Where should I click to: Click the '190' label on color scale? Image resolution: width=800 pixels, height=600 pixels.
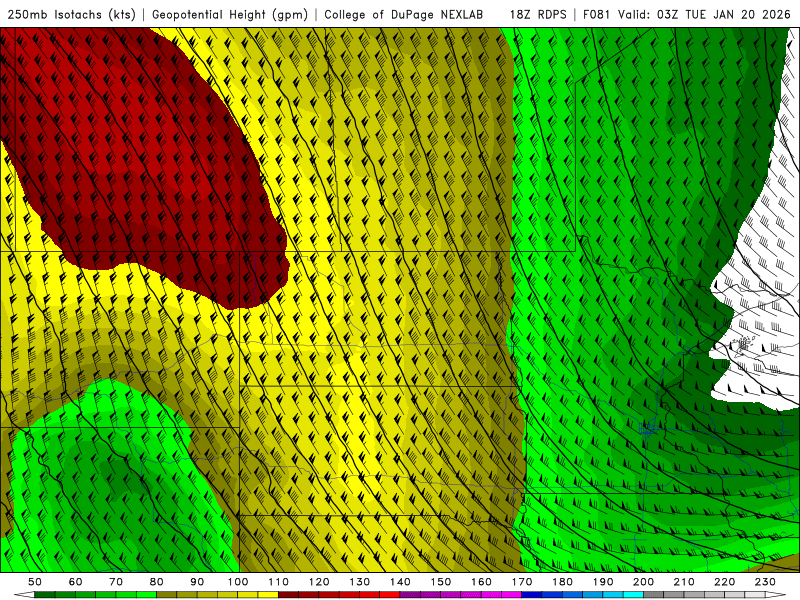[x=603, y=582]
